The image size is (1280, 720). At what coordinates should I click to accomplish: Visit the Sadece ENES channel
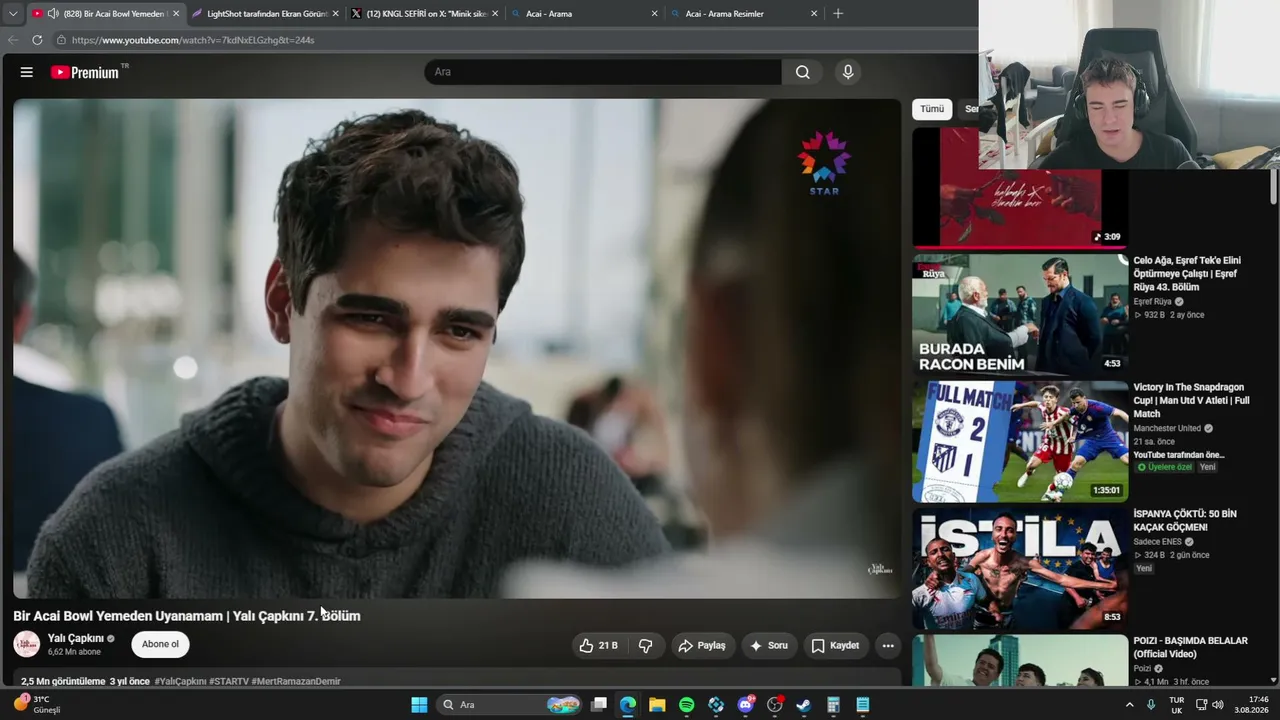(1157, 542)
